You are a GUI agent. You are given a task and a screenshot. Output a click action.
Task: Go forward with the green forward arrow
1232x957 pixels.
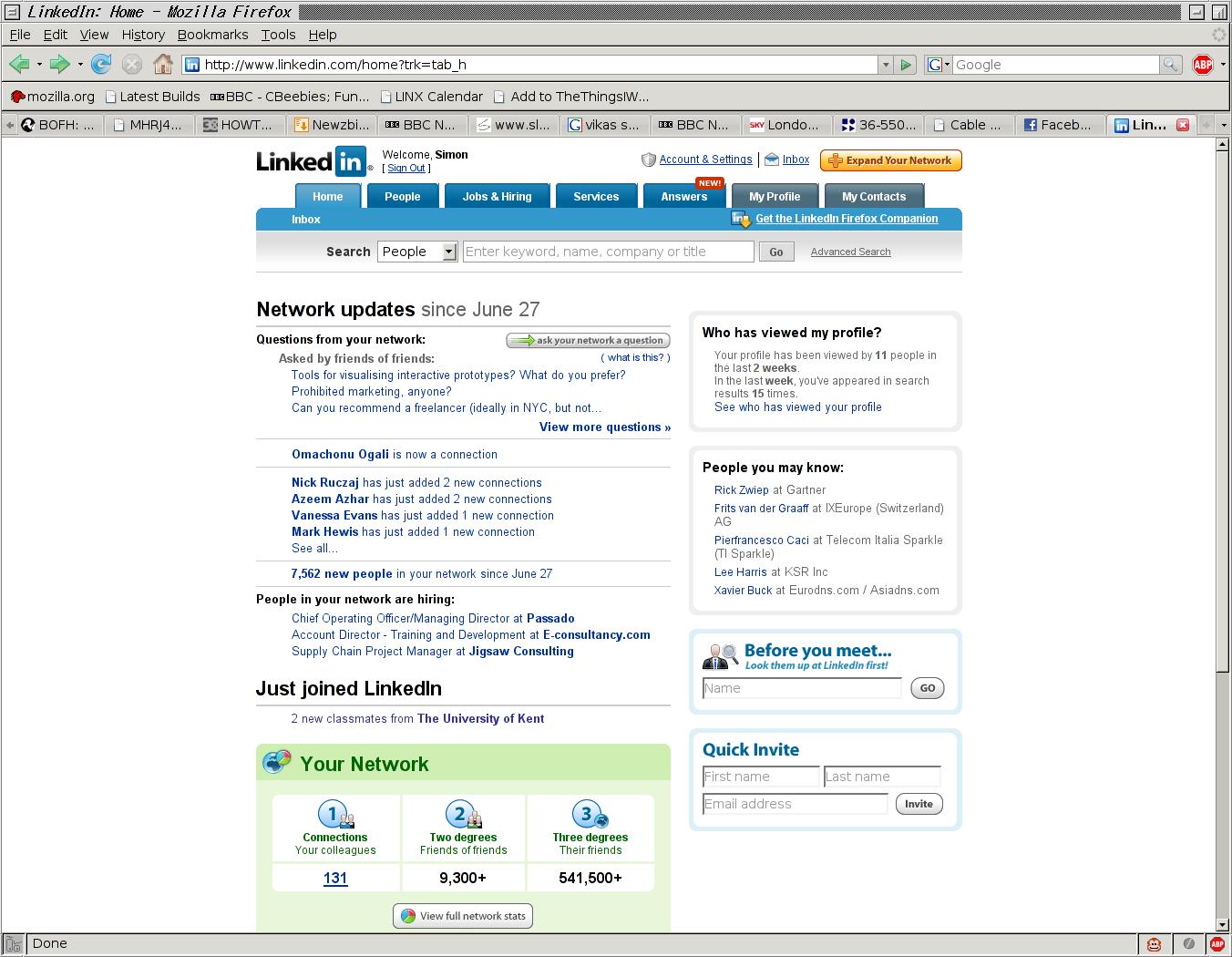pyautogui.click(x=60, y=64)
